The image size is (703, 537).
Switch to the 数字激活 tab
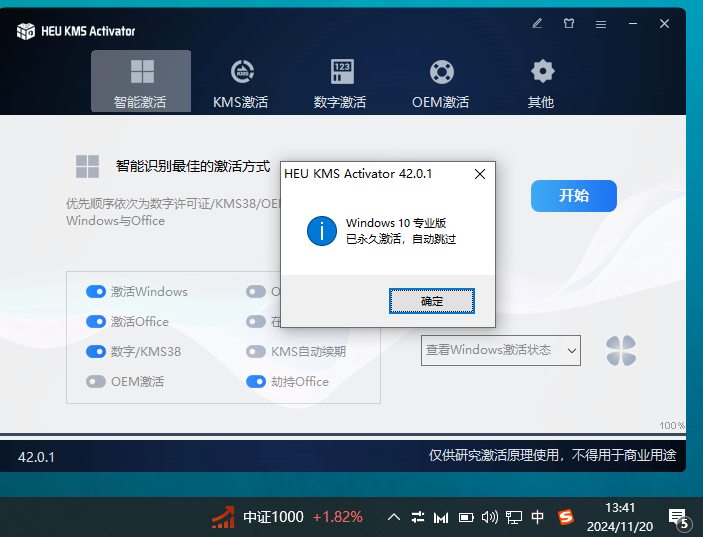[340, 84]
